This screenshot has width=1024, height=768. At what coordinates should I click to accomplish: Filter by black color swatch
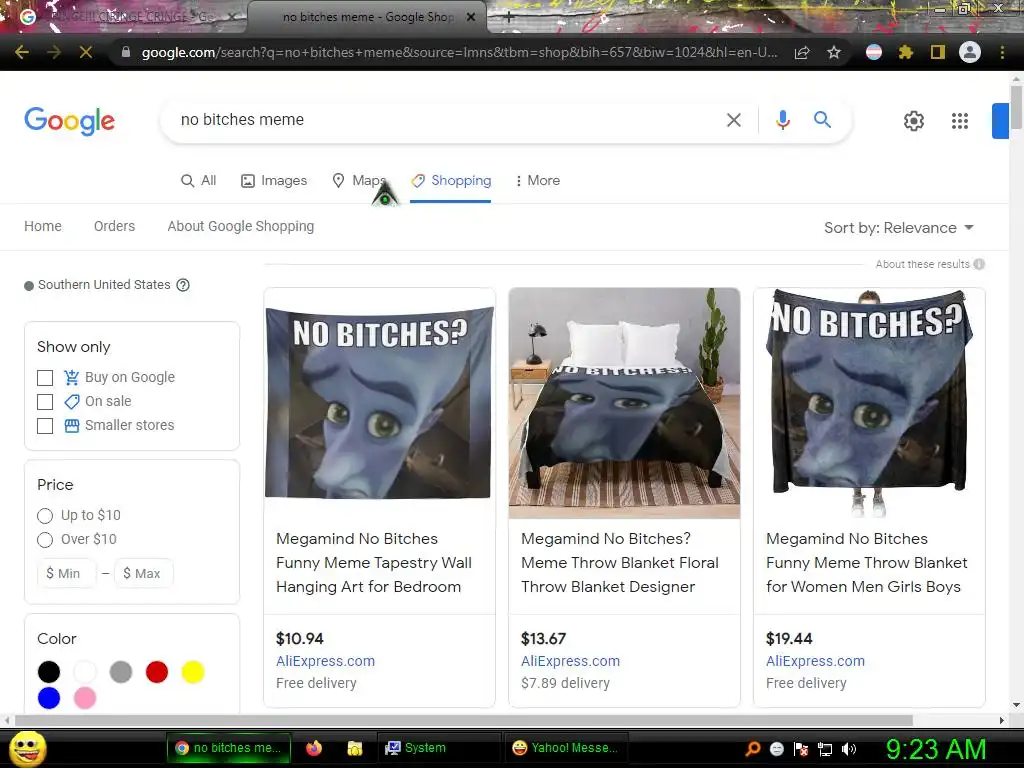(49, 671)
